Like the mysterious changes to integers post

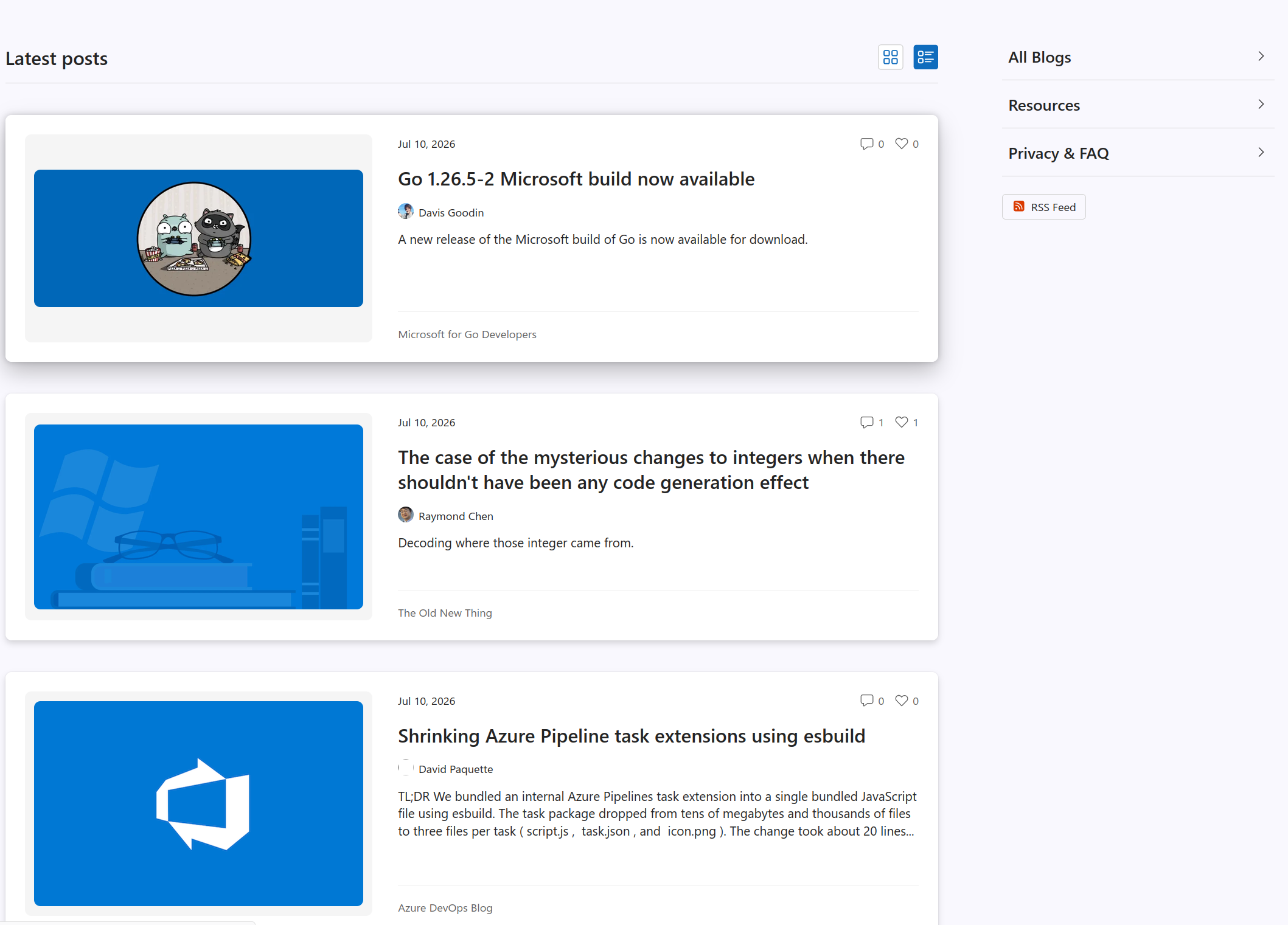(902, 422)
